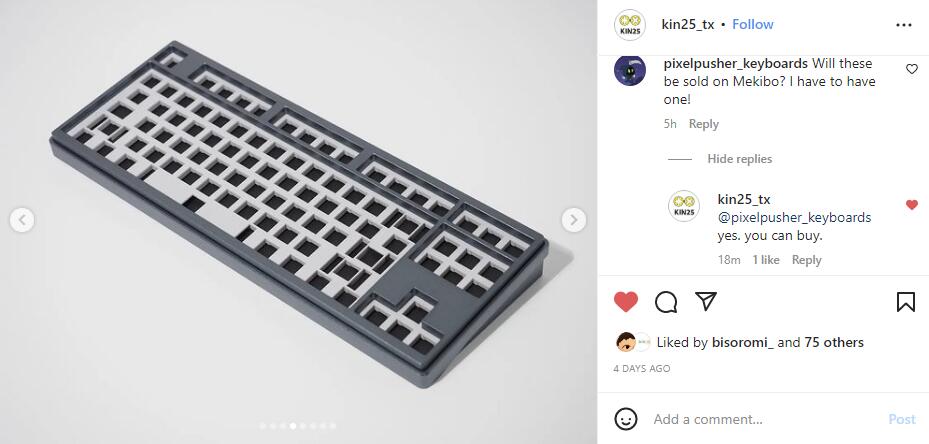This screenshot has height=444, width=929.
Task: Unlike kin25_tx reply with red heart
Action: coord(912,205)
